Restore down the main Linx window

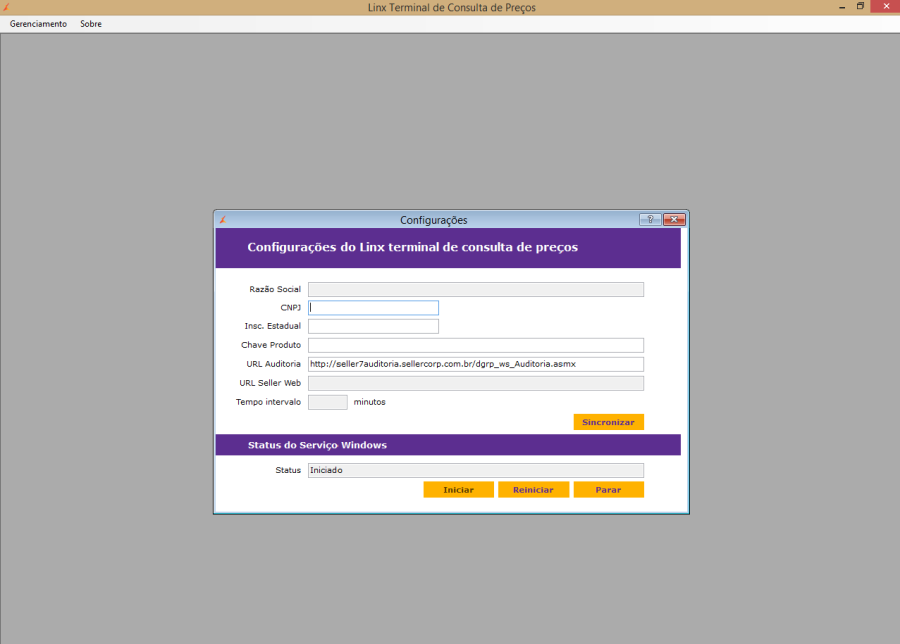click(x=860, y=7)
